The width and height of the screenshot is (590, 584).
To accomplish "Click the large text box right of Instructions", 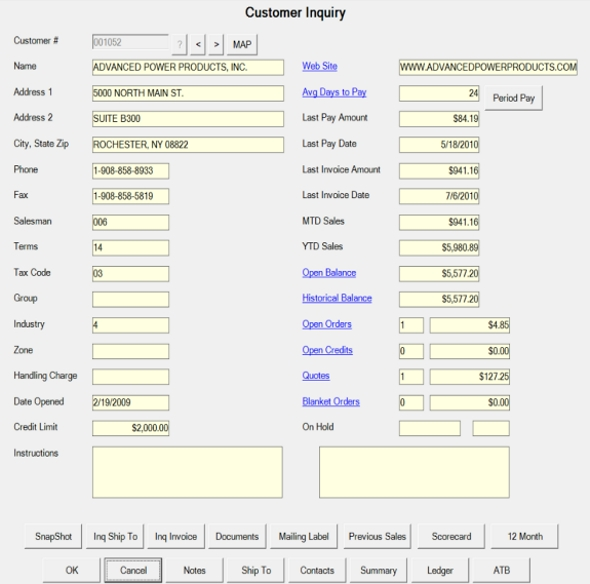I will click(414, 472).
